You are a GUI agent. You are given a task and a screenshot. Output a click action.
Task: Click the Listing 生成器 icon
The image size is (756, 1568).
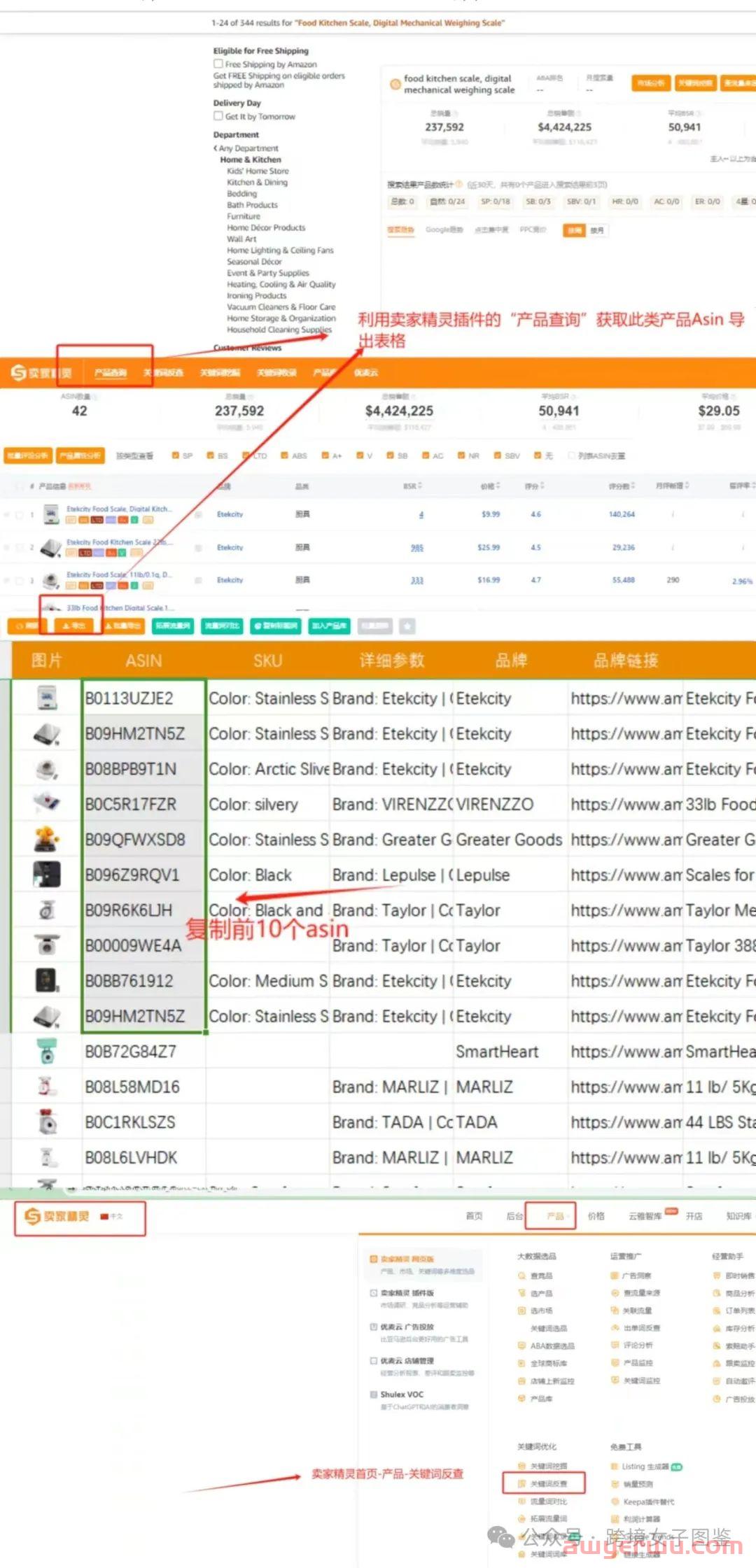tap(615, 1466)
